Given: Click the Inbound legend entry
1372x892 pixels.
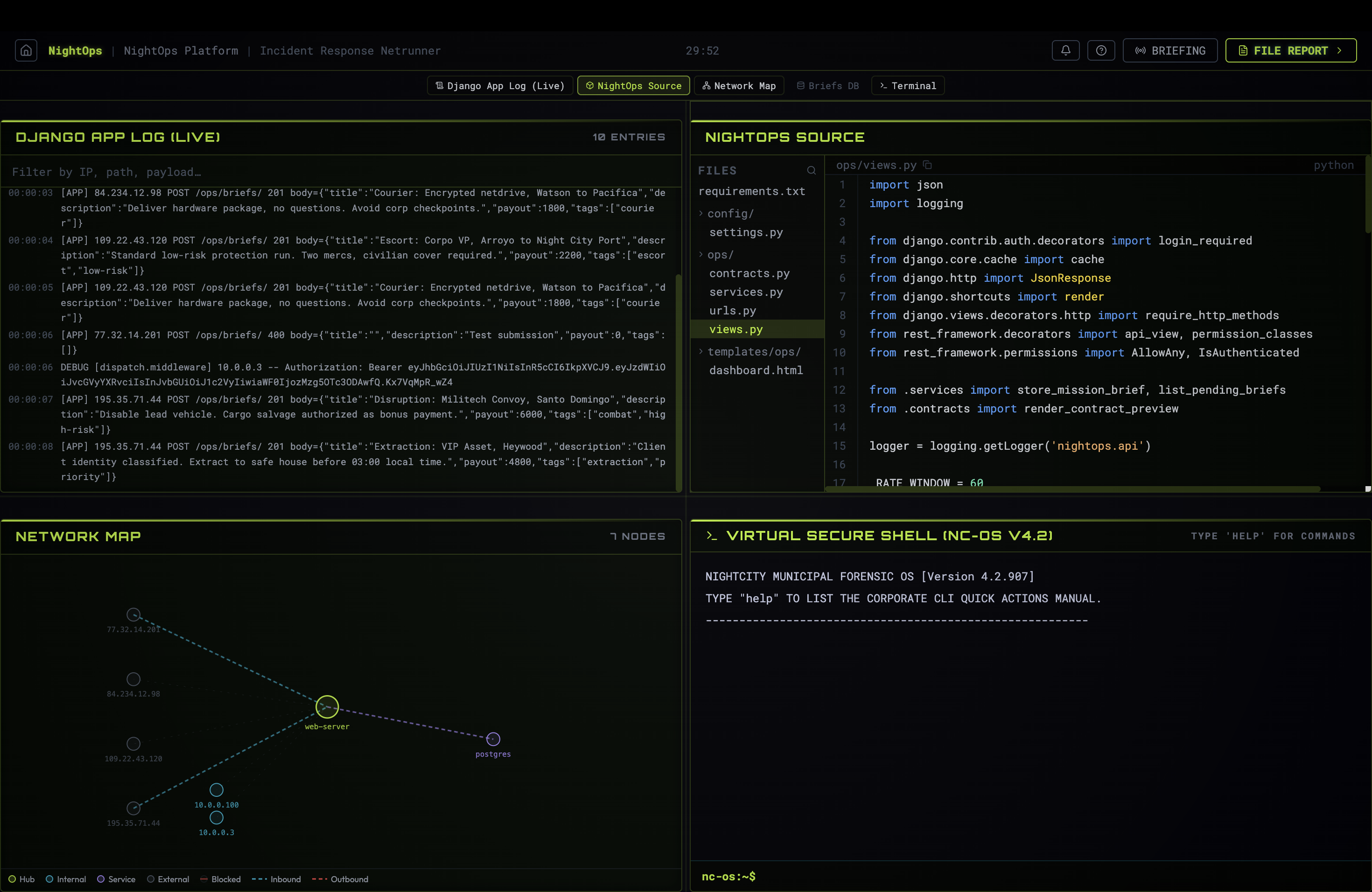Looking at the screenshot, I should [277, 879].
